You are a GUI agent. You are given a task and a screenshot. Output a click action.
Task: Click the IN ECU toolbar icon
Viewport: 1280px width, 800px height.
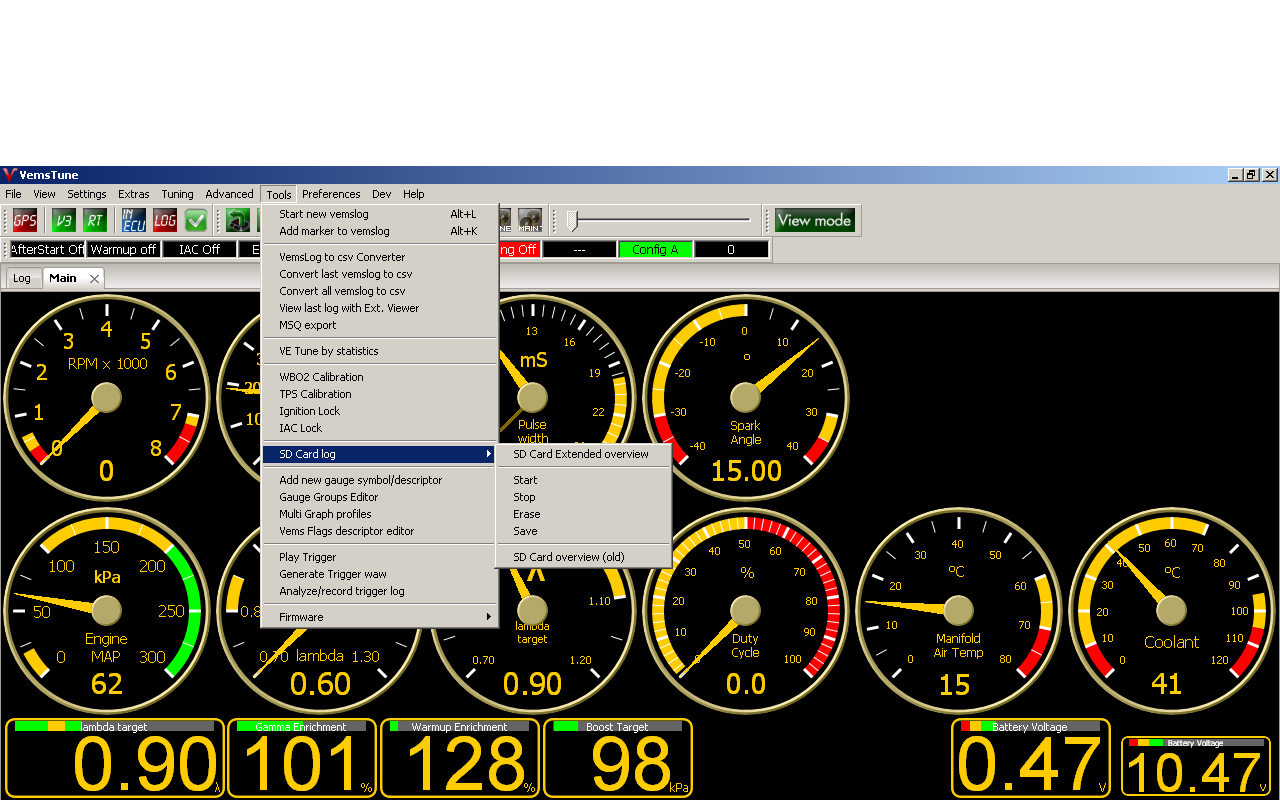(133, 220)
